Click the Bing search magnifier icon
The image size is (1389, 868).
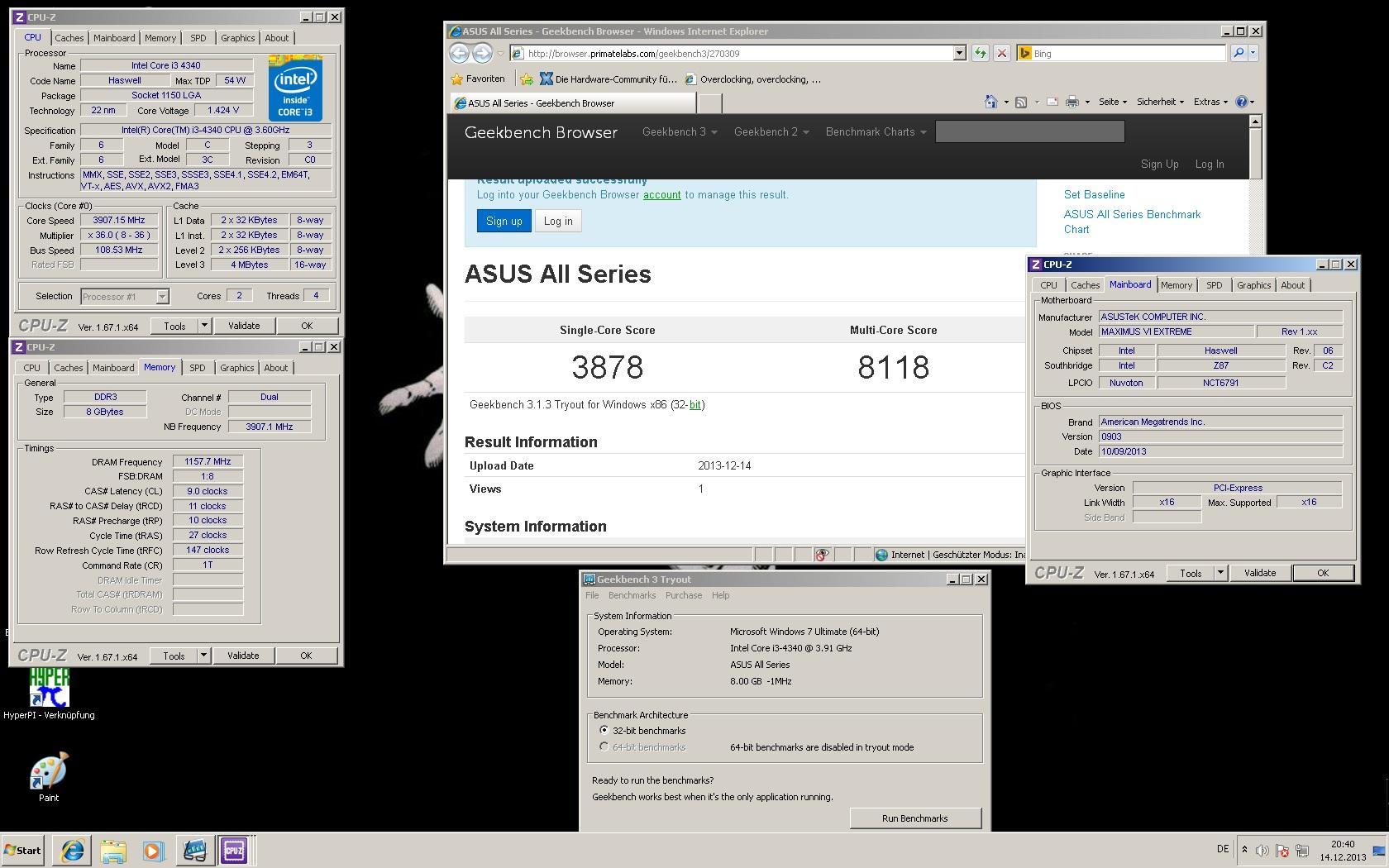(x=1238, y=53)
